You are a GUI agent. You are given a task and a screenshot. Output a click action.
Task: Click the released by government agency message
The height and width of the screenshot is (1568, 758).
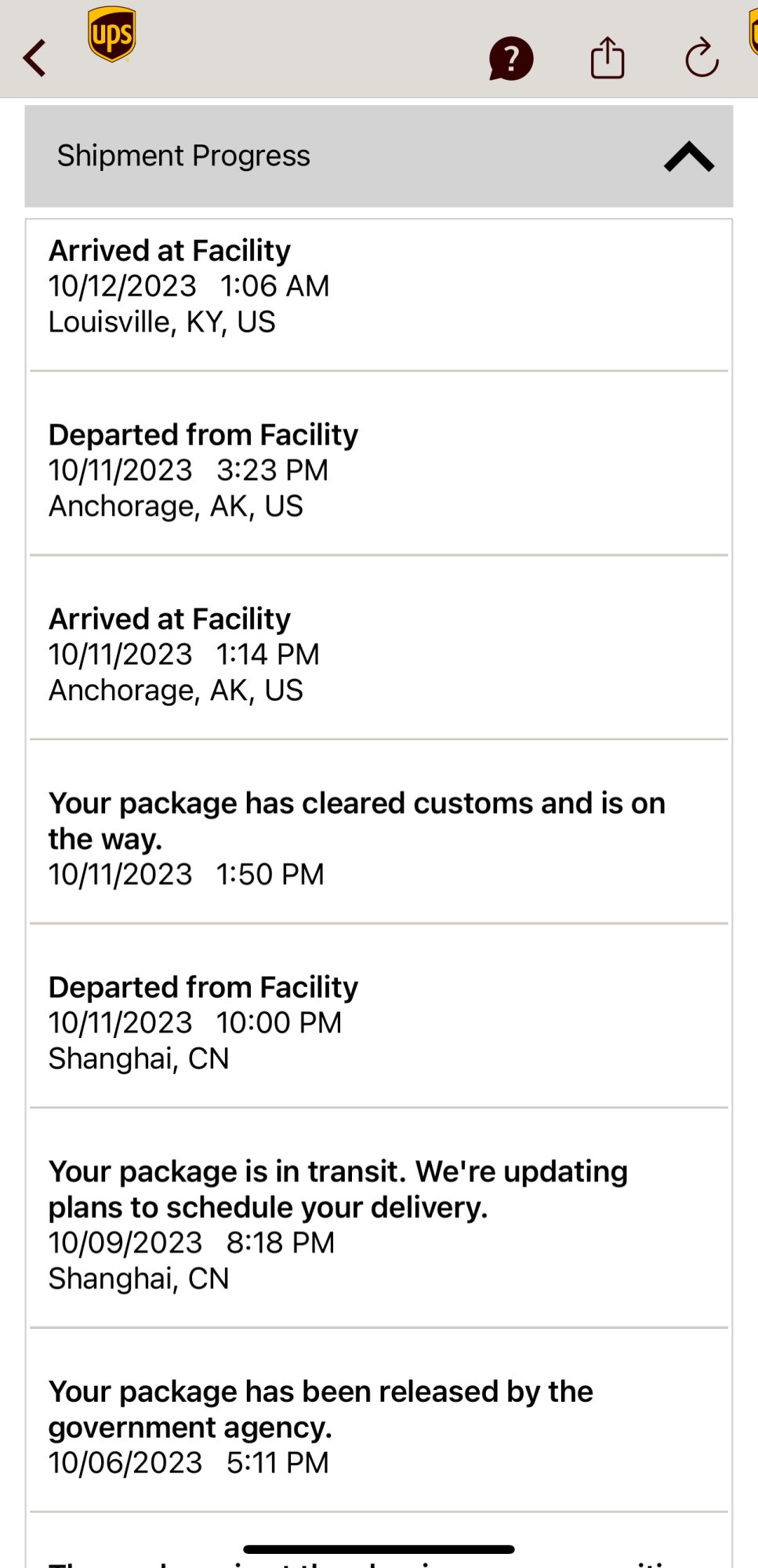321,1410
